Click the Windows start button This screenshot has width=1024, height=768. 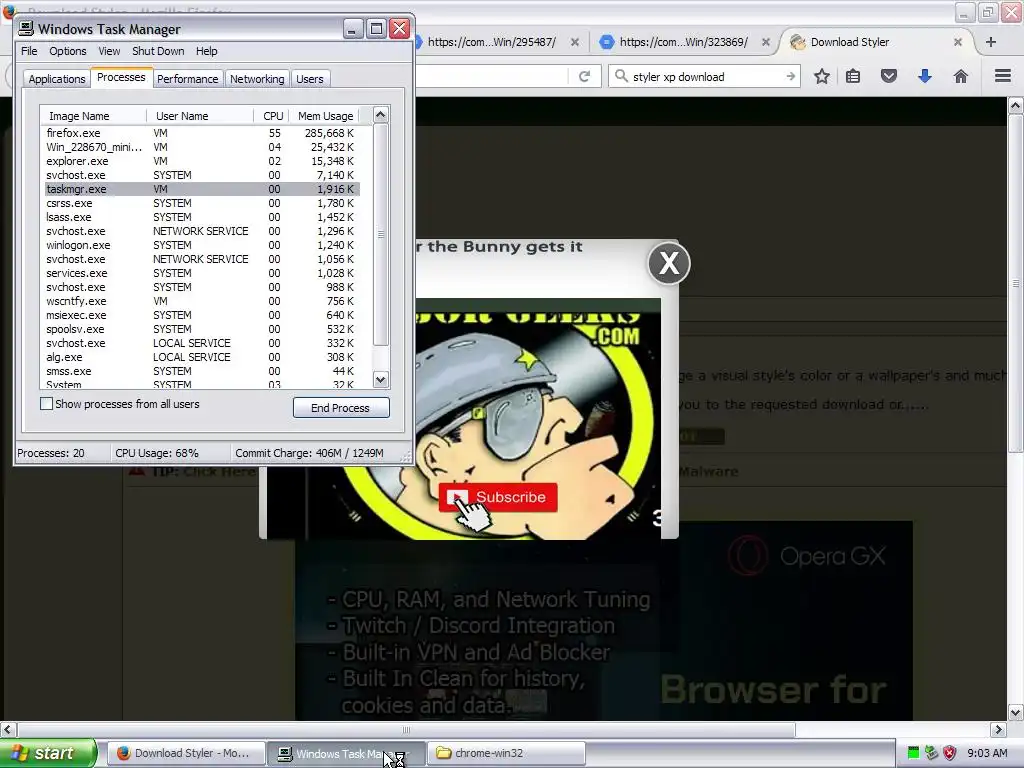point(48,753)
